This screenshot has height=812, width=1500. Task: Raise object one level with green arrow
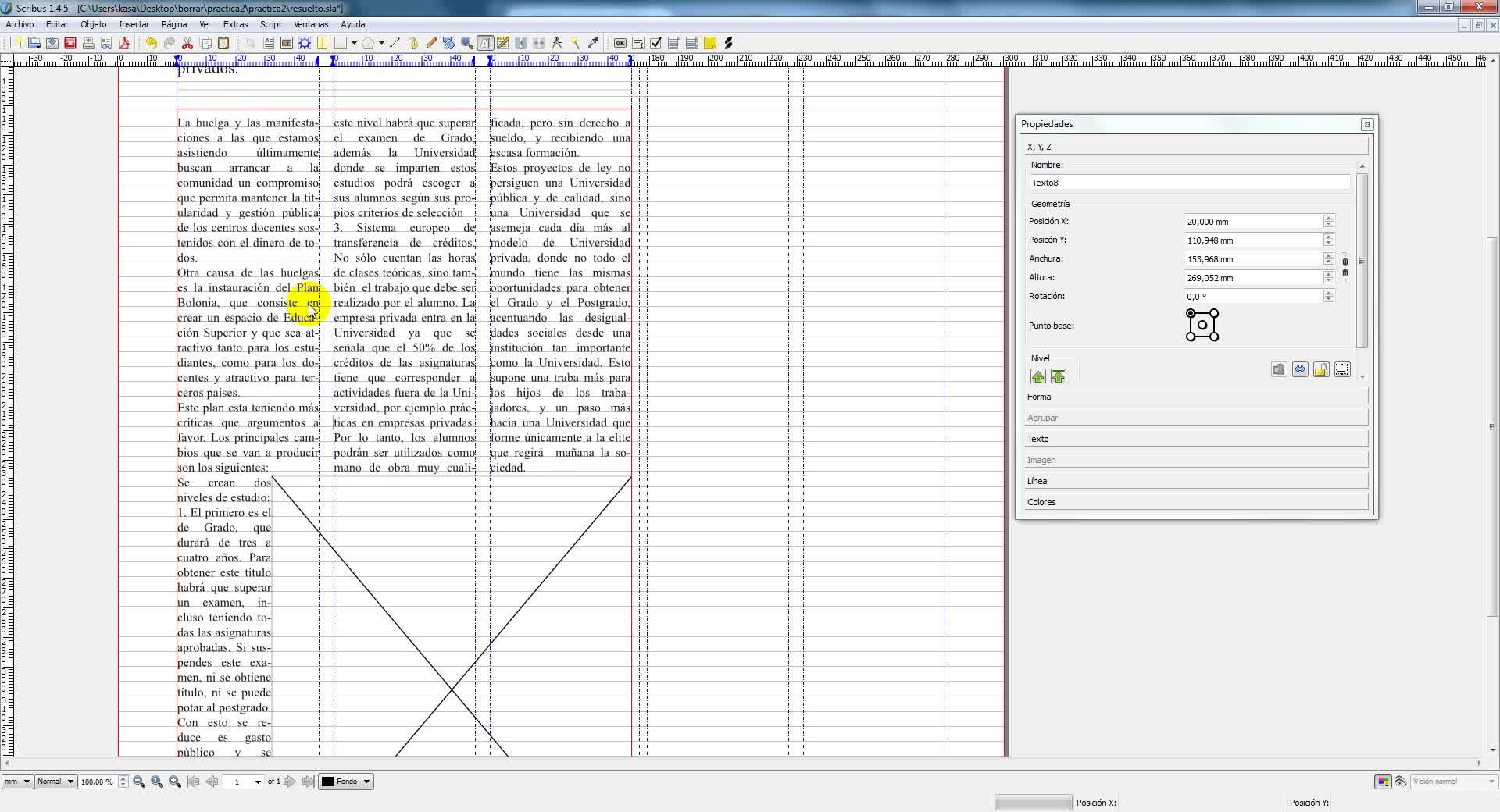(1037, 376)
